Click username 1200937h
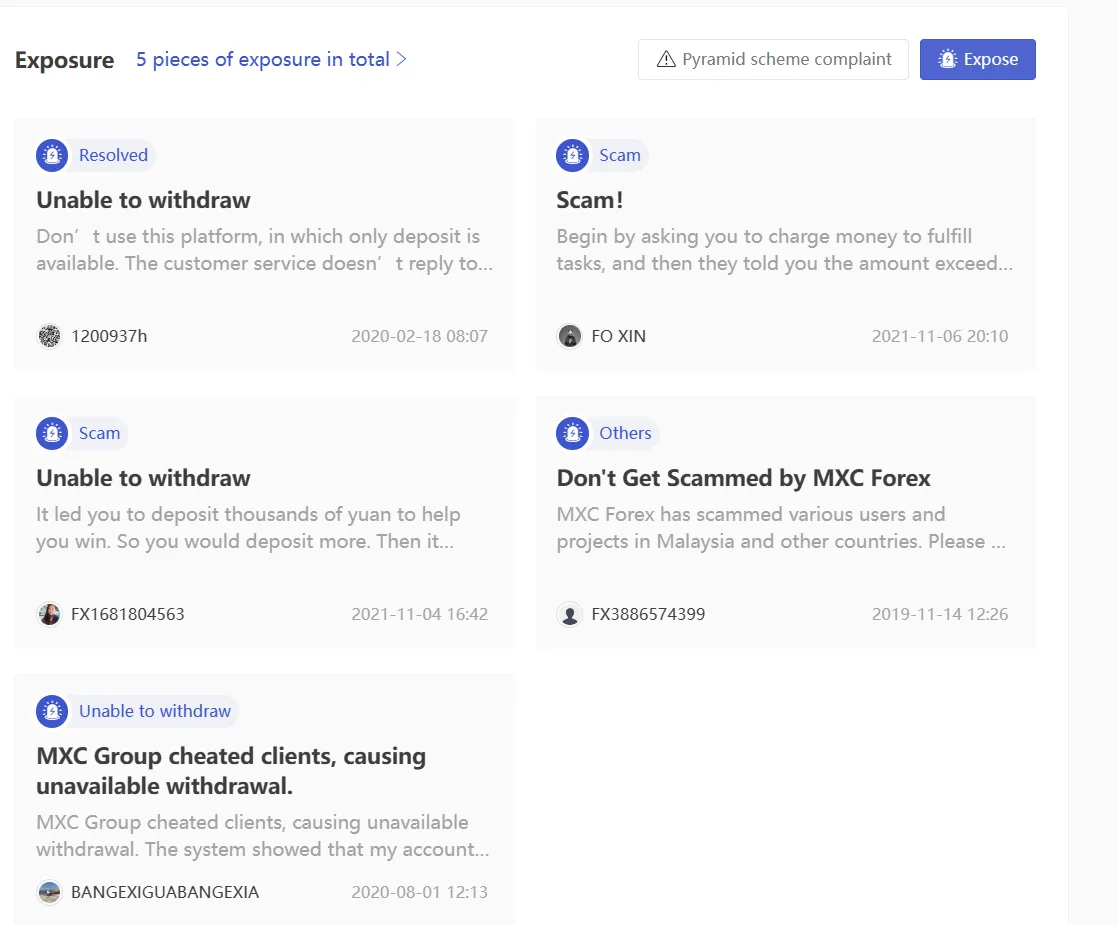The image size is (1118, 925). point(109,336)
